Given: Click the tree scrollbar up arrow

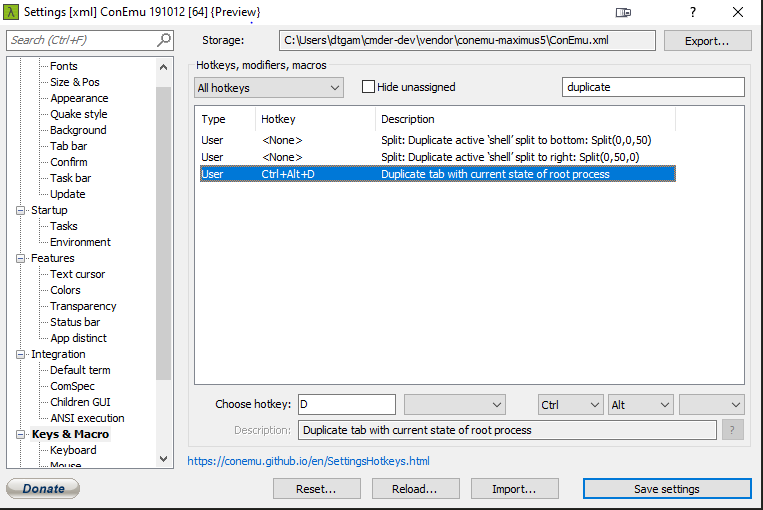Looking at the screenshot, I should pos(164,67).
